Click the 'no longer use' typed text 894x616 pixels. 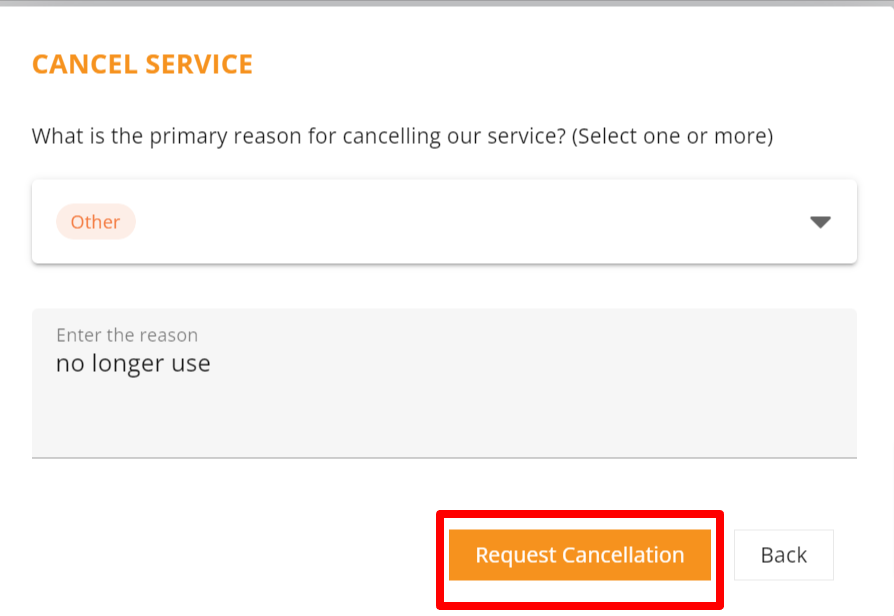133,363
